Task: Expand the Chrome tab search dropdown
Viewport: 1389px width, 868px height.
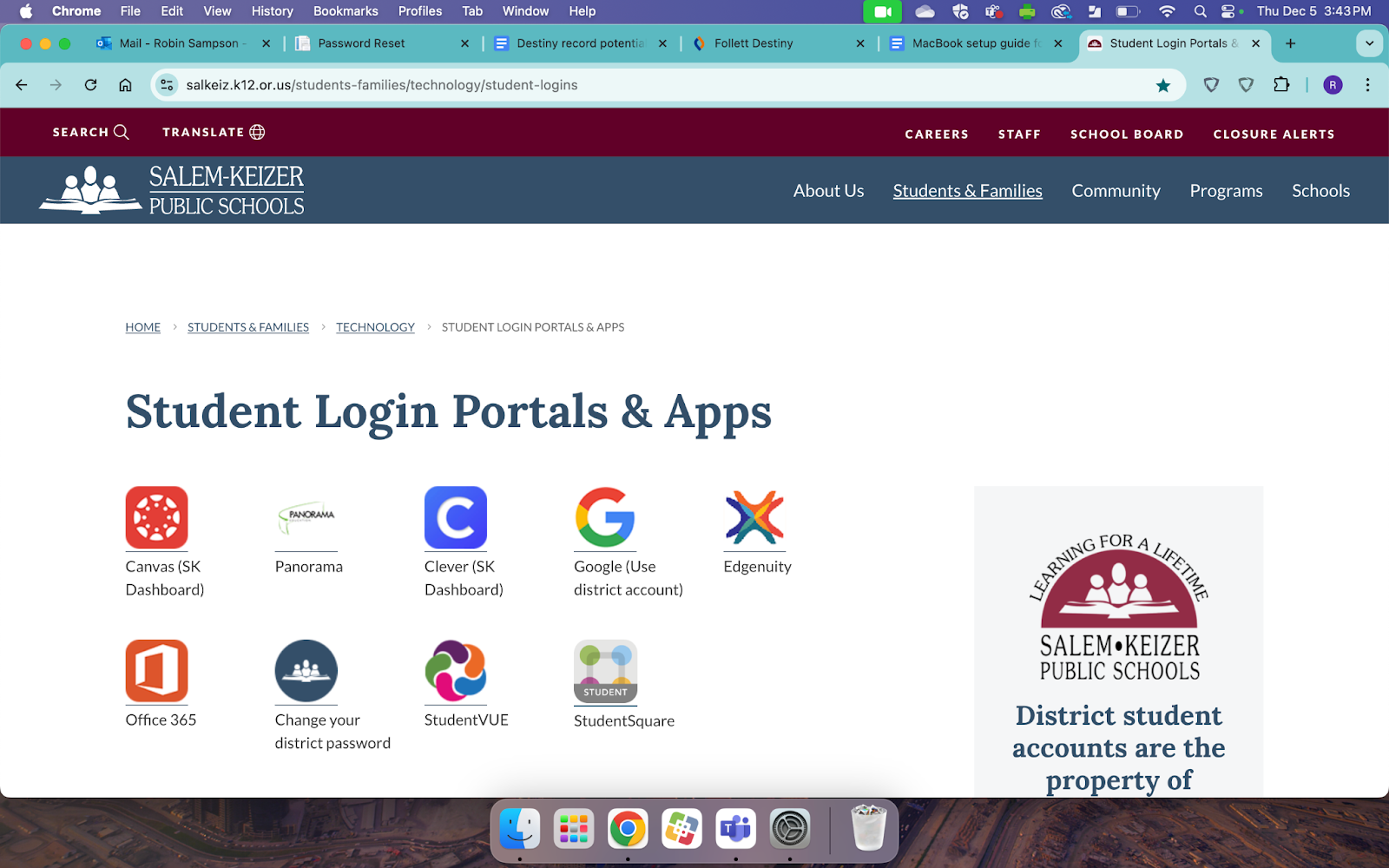Action: 1369,43
